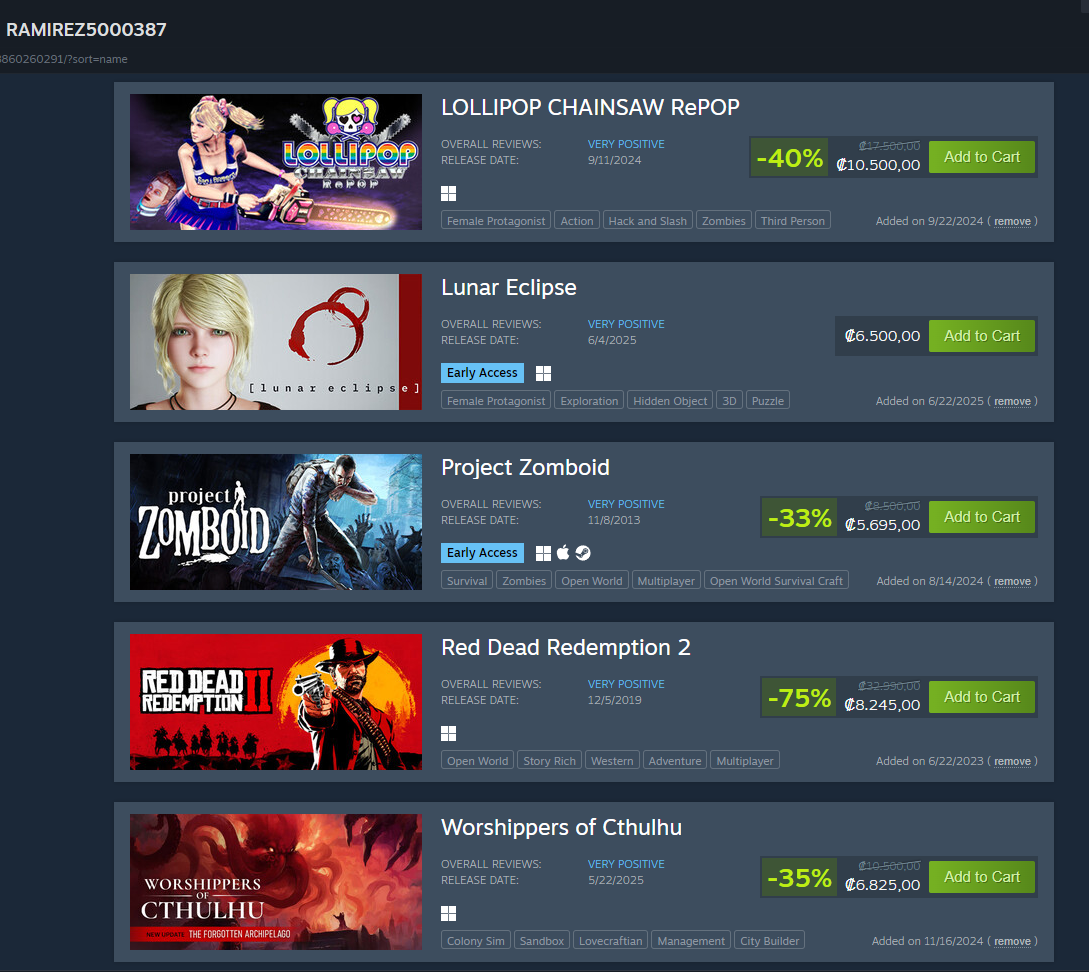Select the Hack and Slash tag
Viewport: 1089px width, 972px height.
pos(647,220)
